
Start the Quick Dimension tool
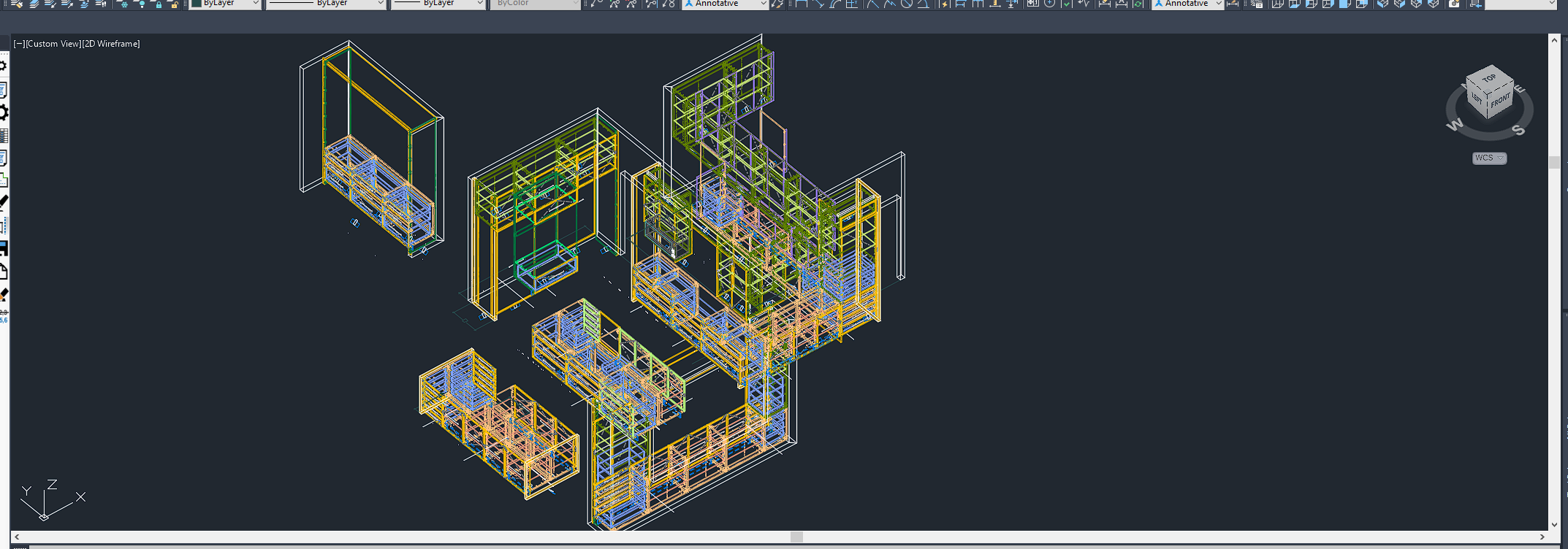(x=944, y=4)
